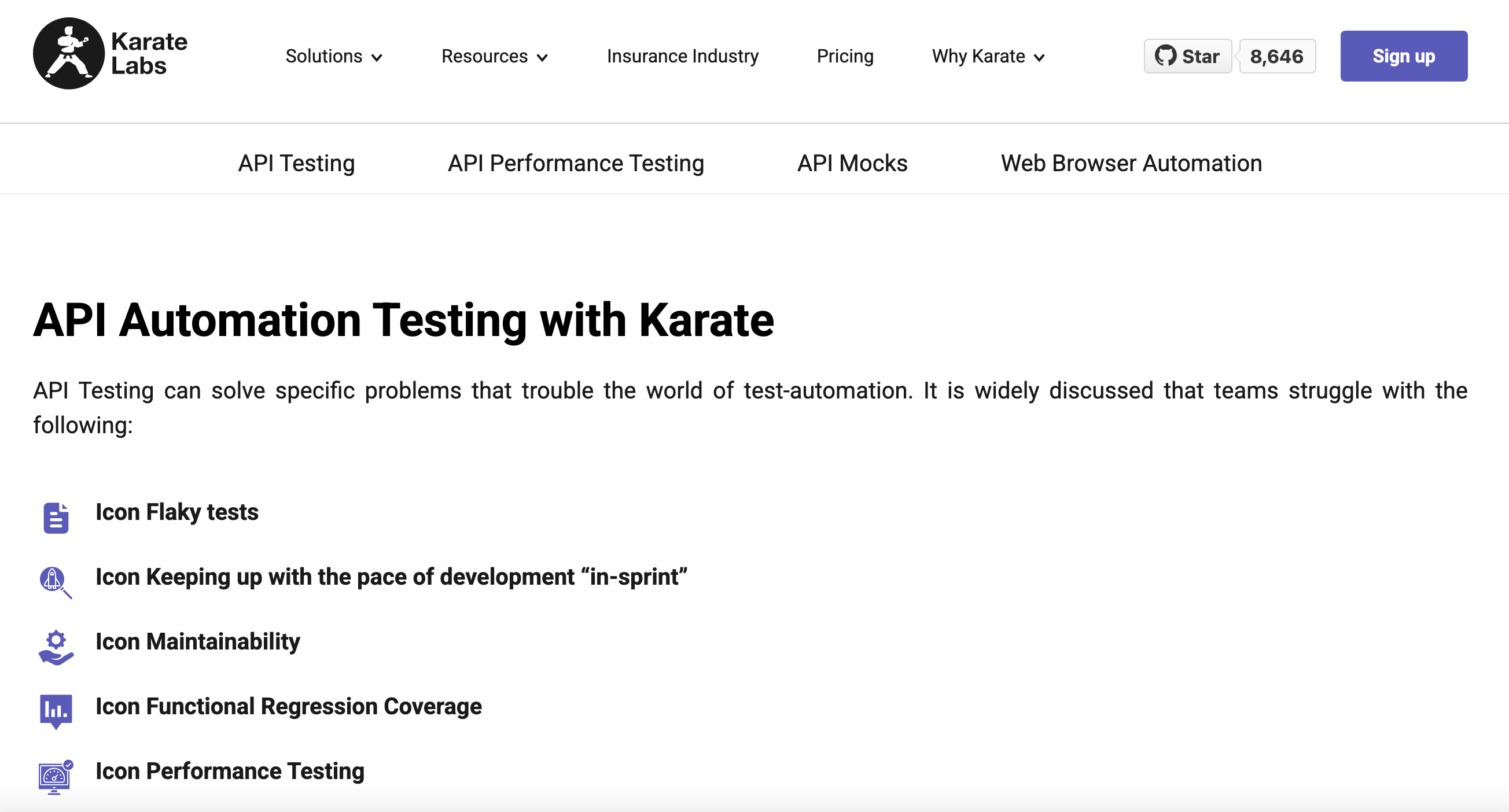The height and width of the screenshot is (812, 1509).
Task: Click the speedometer Performance Testing icon
Action: 56,777
